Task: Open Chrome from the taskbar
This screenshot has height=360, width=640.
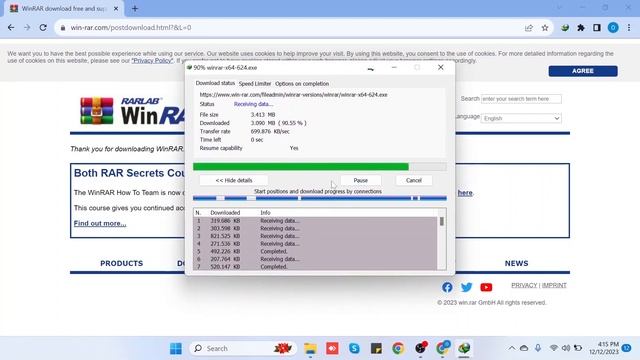Action: pos(398,349)
